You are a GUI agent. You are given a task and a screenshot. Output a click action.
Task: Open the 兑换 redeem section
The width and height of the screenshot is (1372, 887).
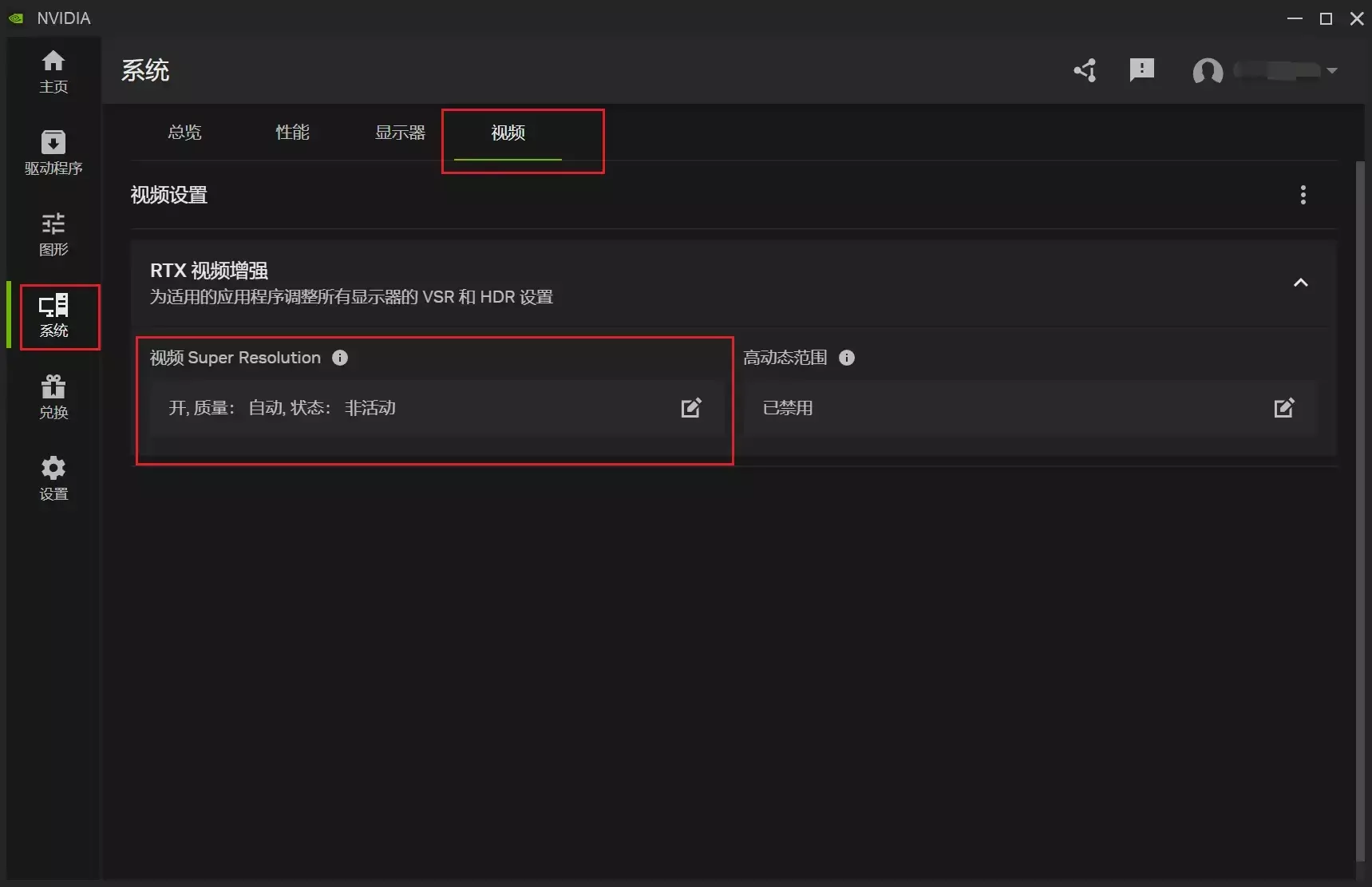pyautogui.click(x=53, y=398)
